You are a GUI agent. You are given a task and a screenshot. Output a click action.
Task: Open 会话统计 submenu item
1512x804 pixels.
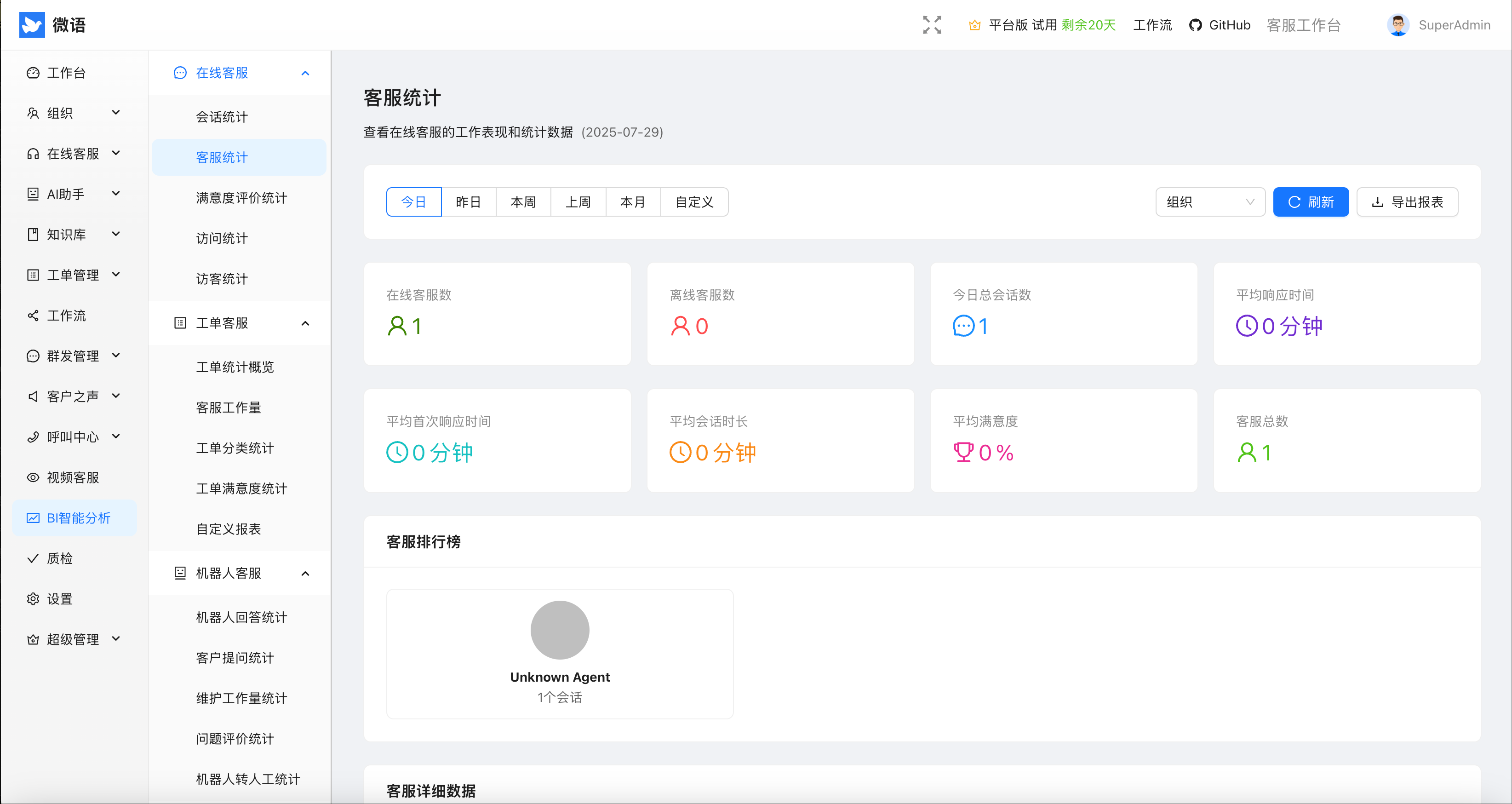222,117
